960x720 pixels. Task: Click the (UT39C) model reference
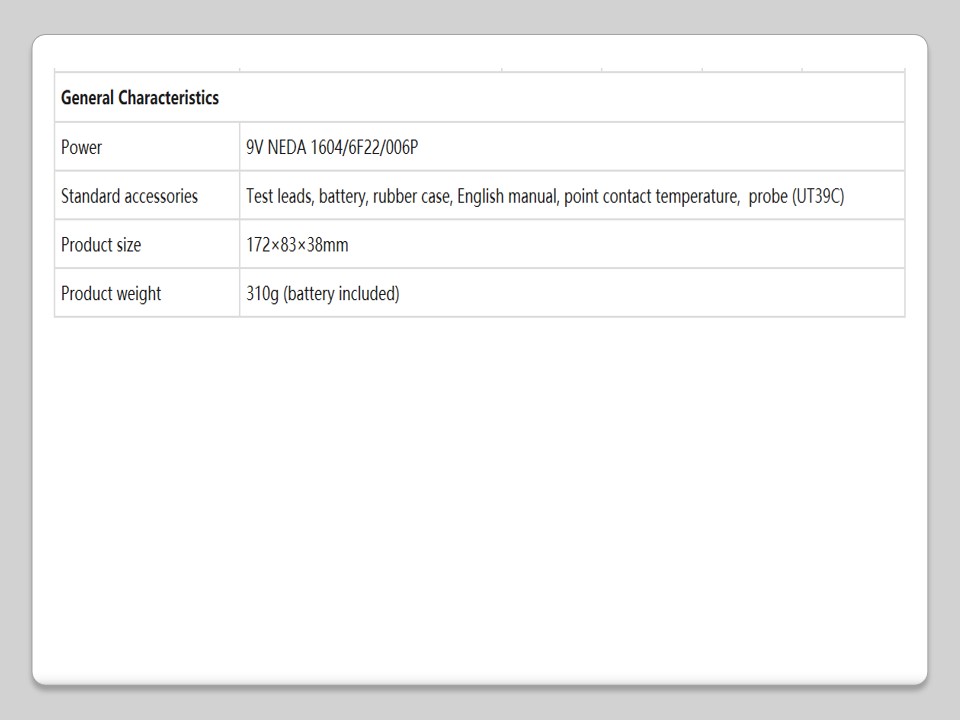818,196
